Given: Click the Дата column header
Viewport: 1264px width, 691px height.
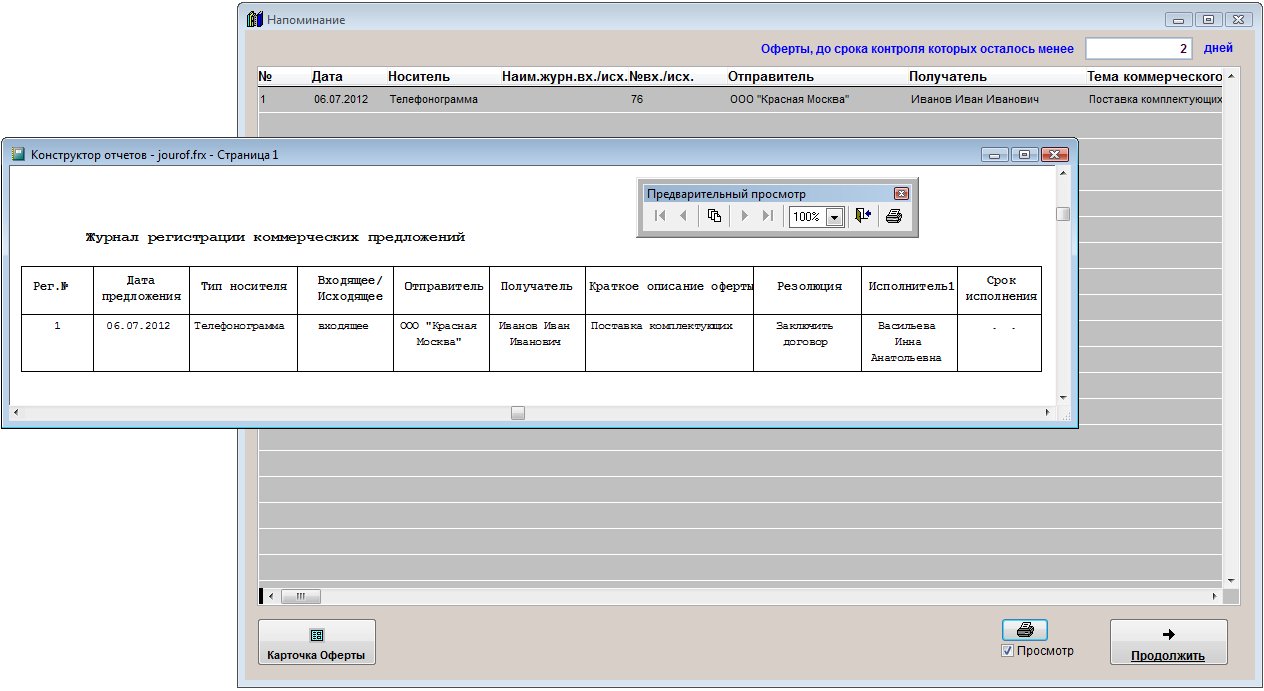Looking at the screenshot, I should pyautogui.click(x=327, y=76).
